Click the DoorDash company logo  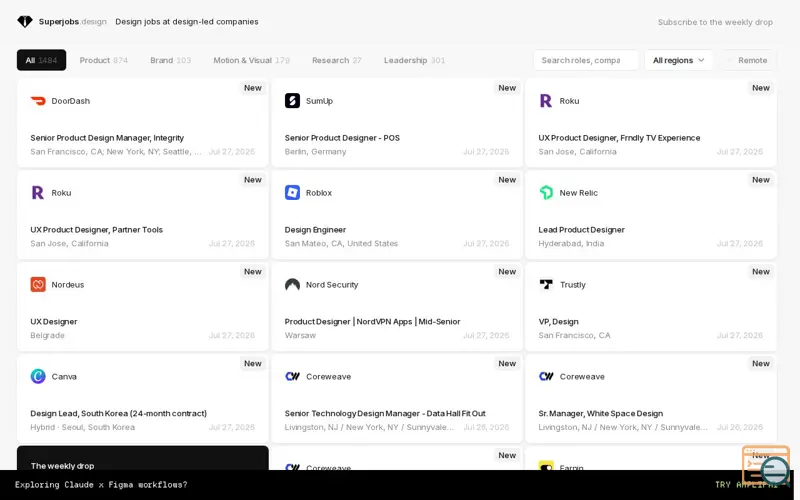click(x=38, y=101)
